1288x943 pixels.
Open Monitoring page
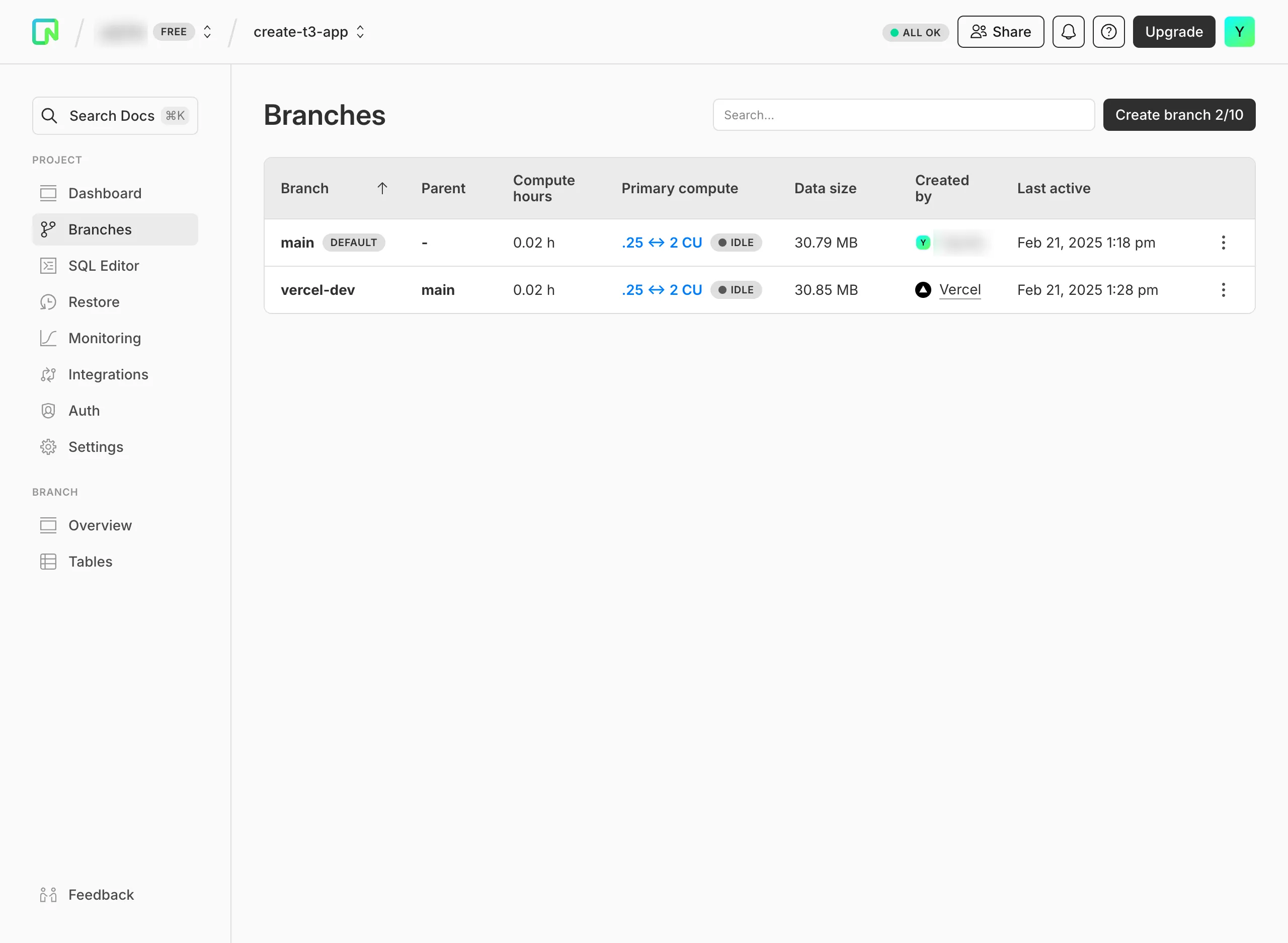(x=115, y=338)
